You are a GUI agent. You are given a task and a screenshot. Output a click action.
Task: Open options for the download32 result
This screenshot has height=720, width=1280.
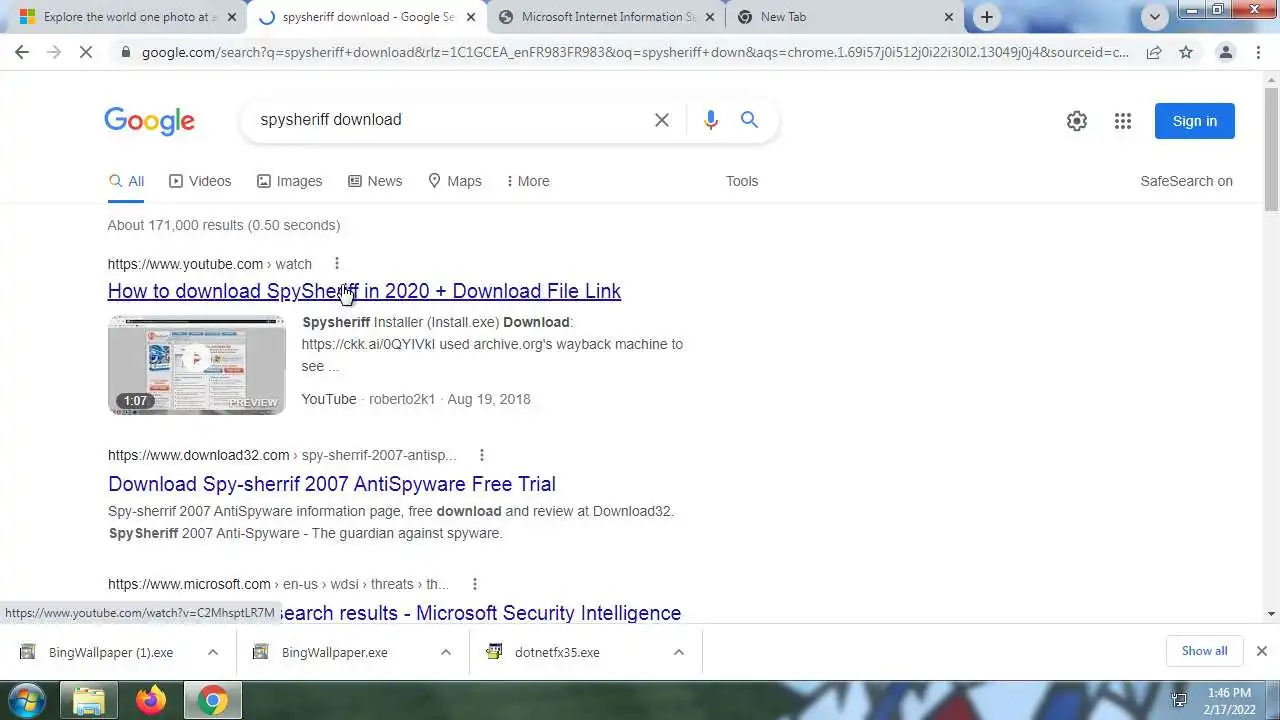(x=482, y=455)
